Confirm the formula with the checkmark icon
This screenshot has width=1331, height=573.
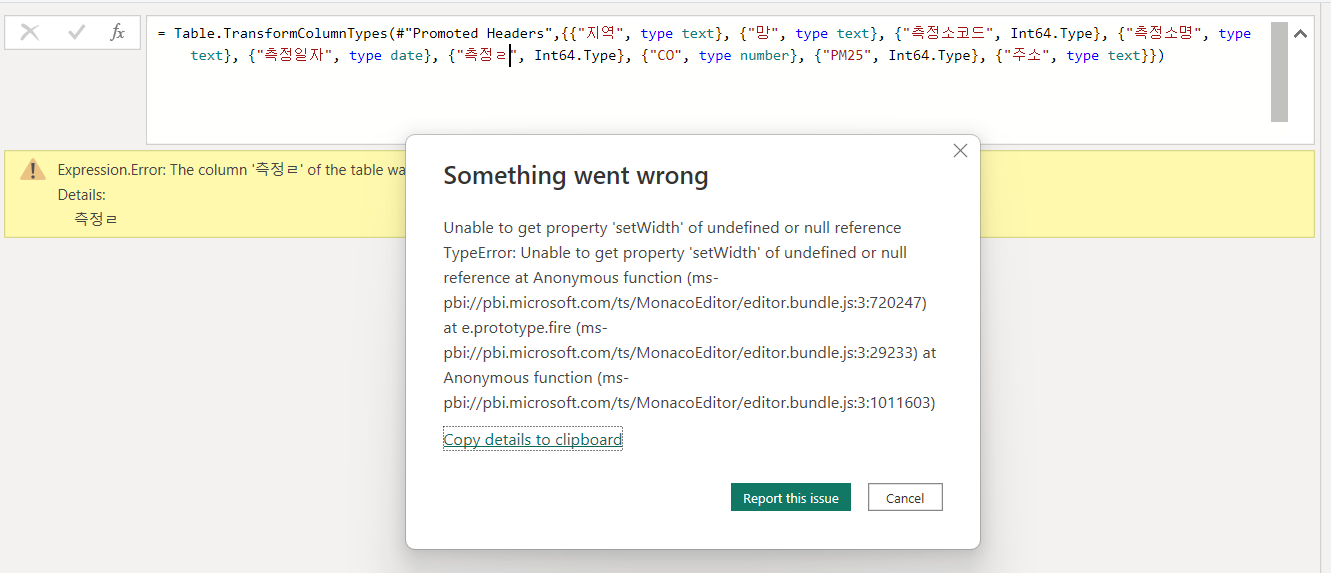76,33
